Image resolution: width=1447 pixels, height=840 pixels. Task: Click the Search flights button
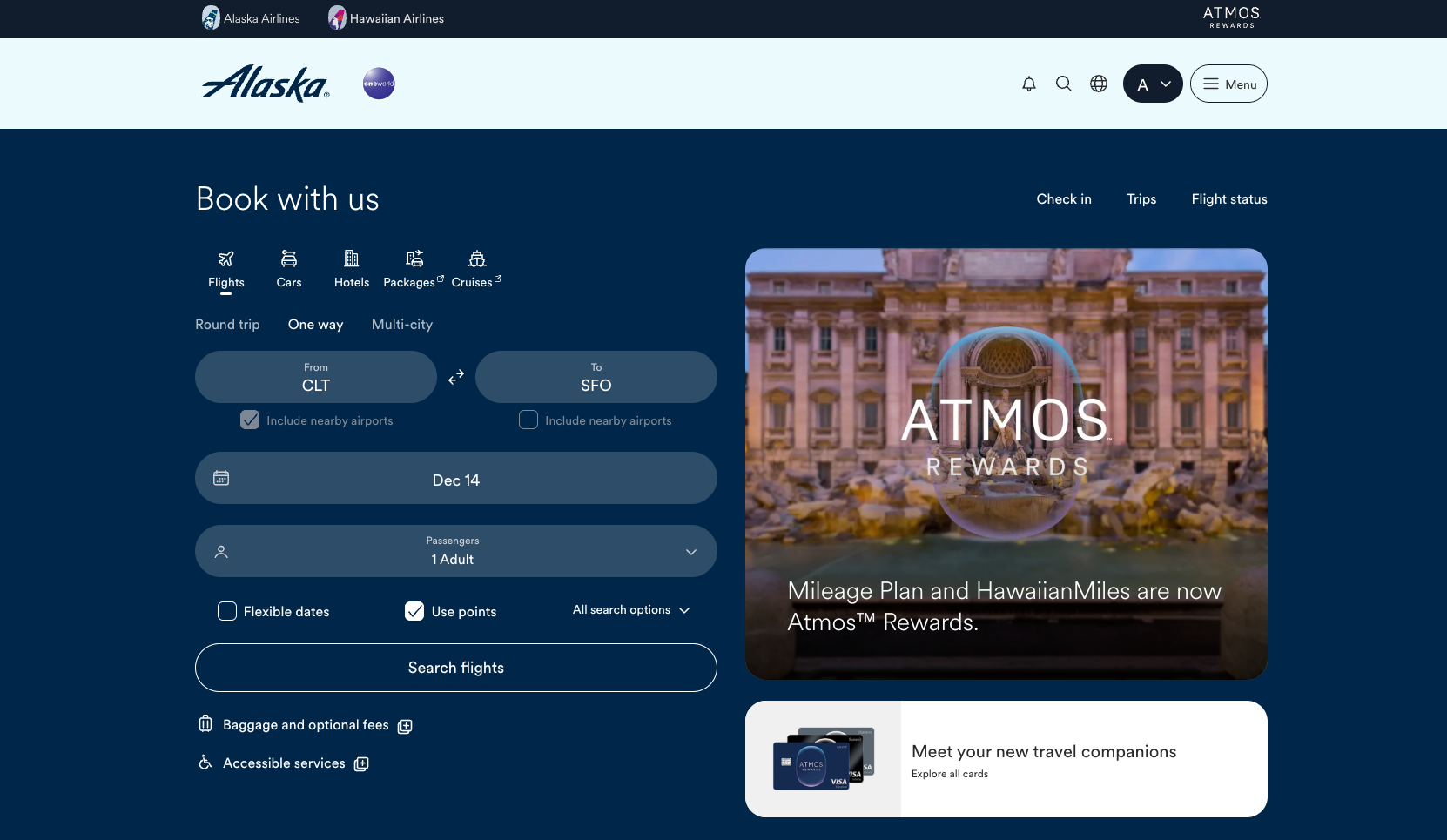click(x=455, y=668)
